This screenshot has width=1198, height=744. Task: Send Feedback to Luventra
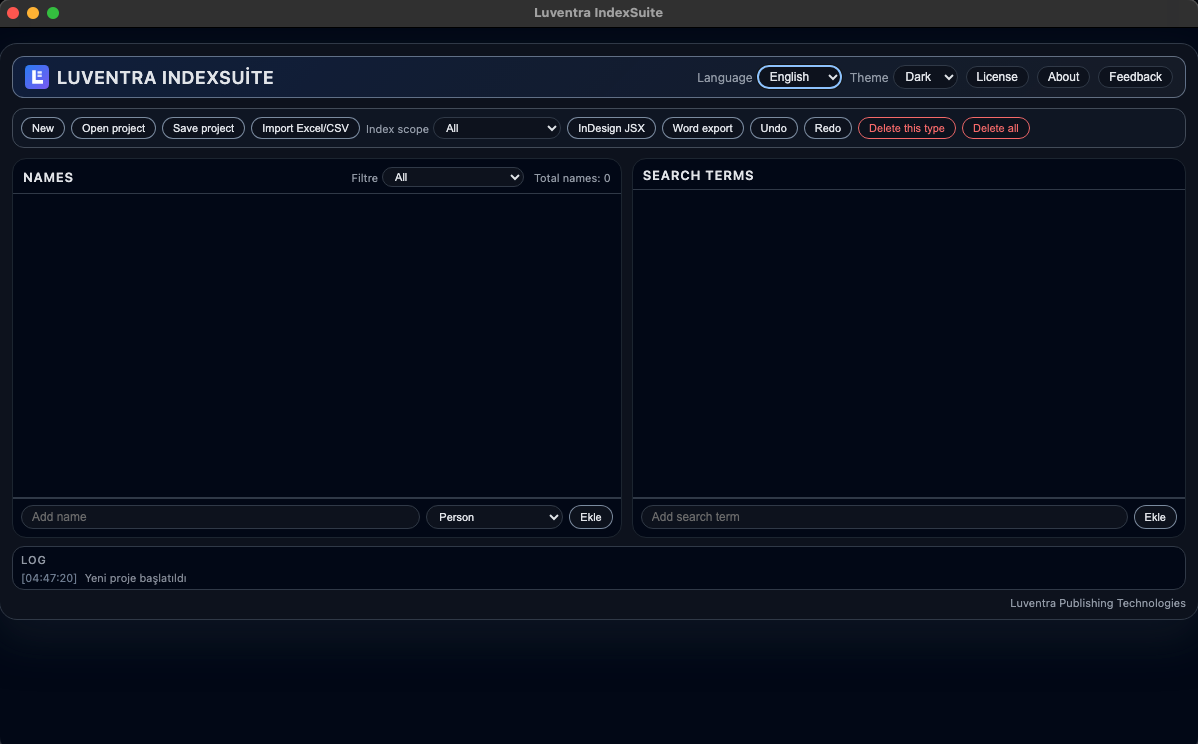tap(1135, 76)
